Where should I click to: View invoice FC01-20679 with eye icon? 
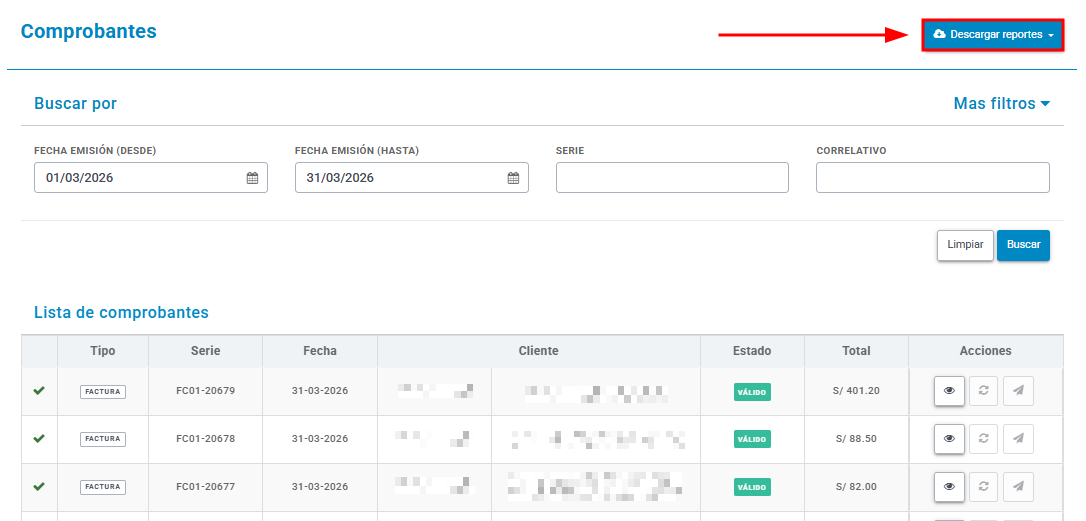pyautogui.click(x=949, y=391)
